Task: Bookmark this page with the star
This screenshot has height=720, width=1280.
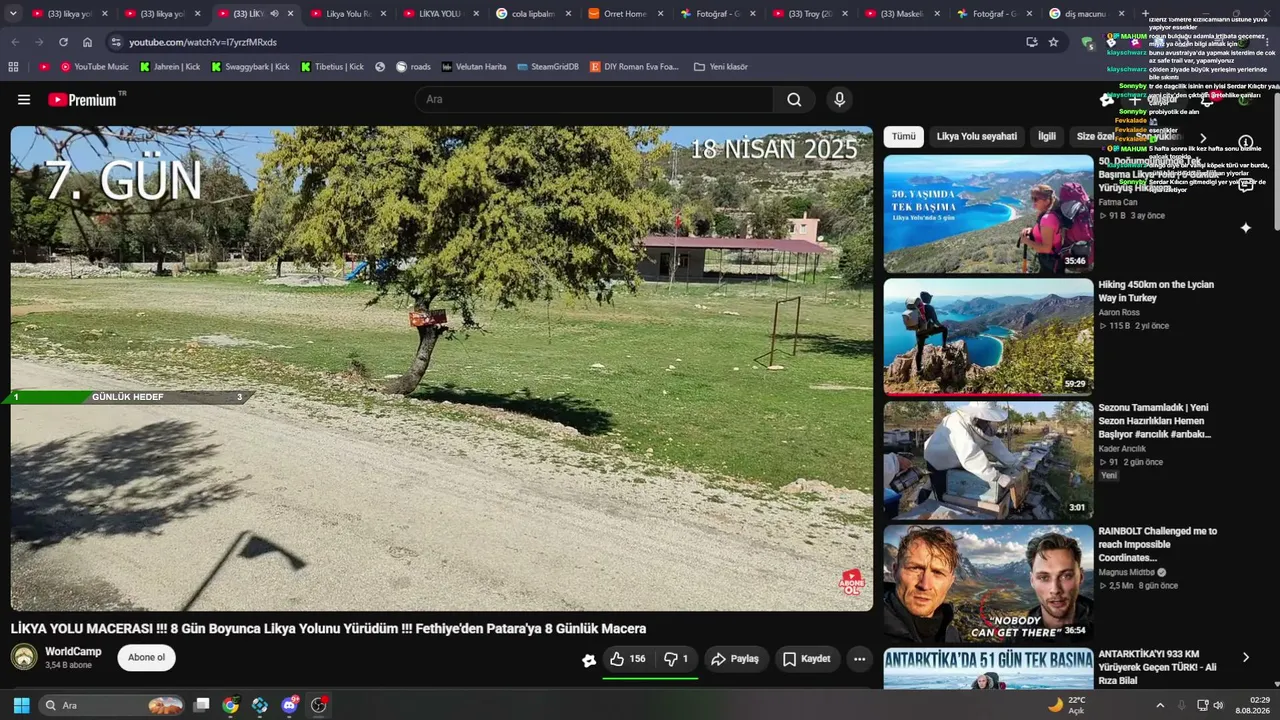Action: (1053, 42)
